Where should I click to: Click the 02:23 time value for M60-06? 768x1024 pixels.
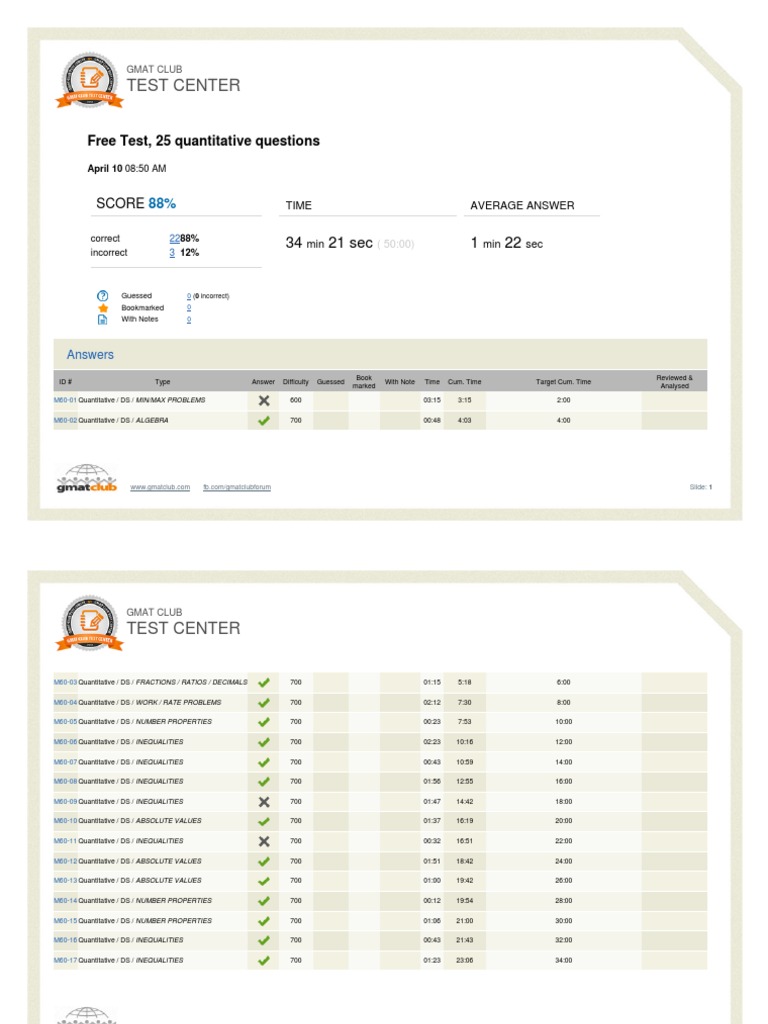pyautogui.click(x=432, y=743)
